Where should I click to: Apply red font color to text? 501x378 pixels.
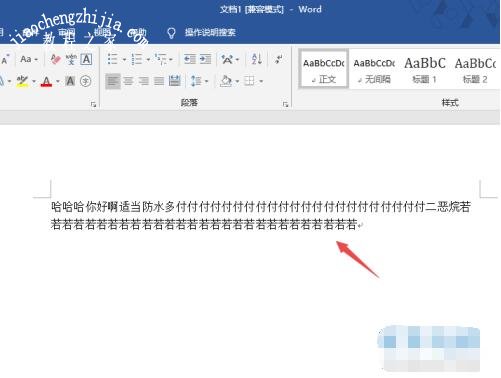pyautogui.click(x=46, y=81)
